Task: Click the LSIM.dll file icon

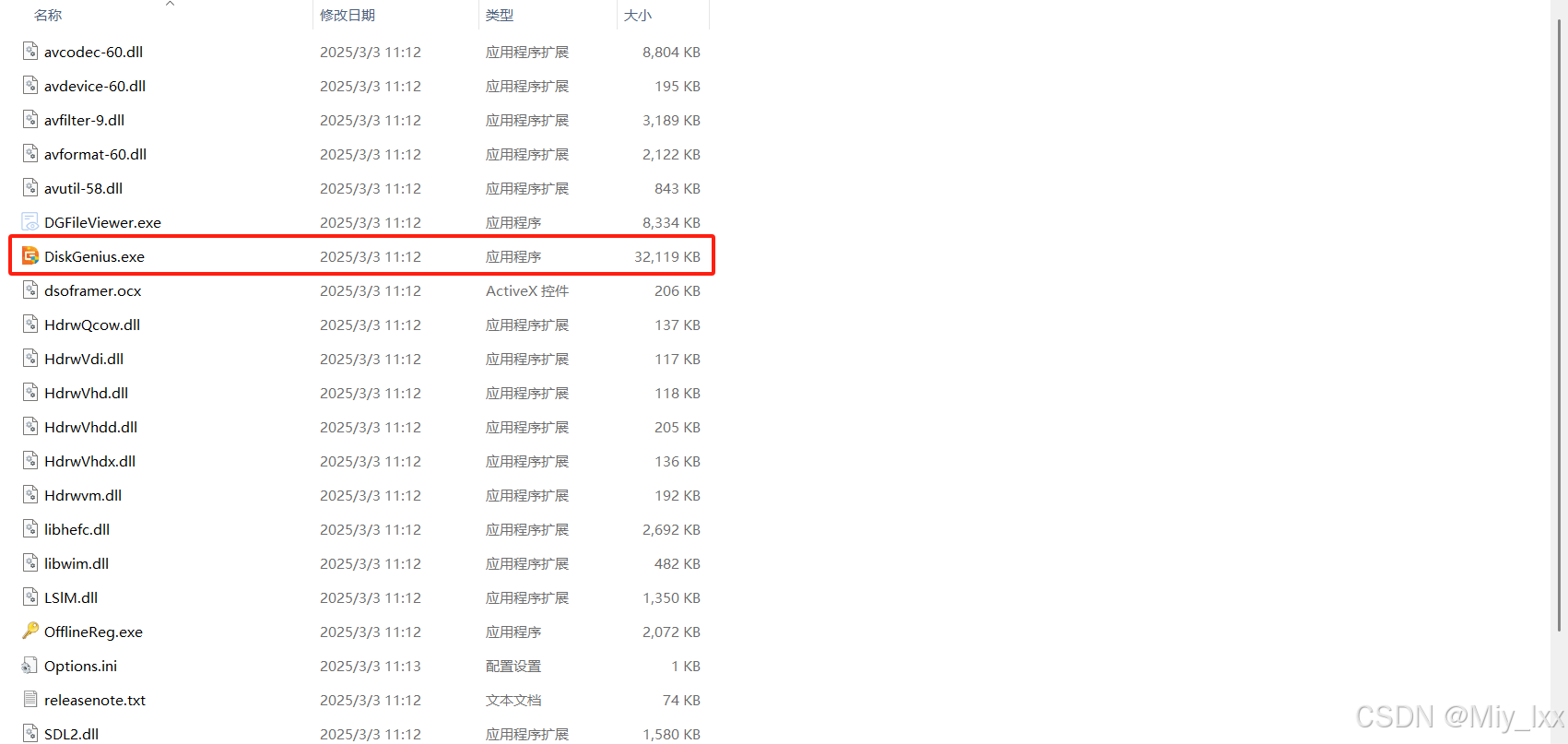Action: [x=30, y=597]
